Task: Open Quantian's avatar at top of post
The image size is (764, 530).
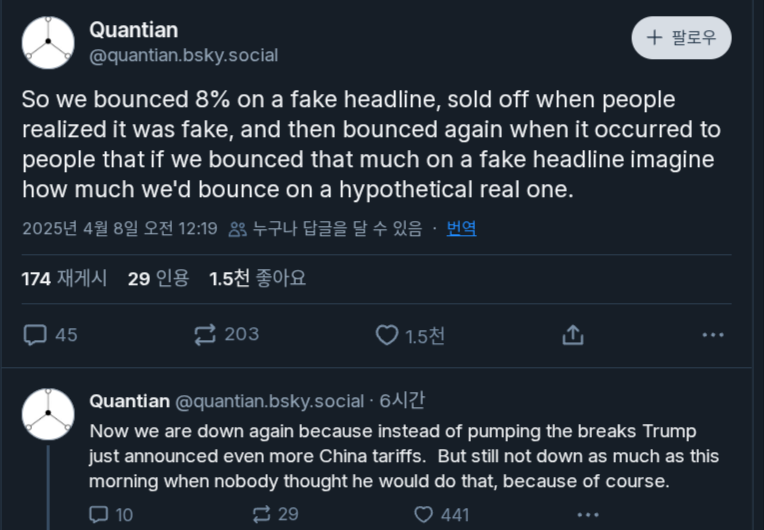Action: (x=48, y=42)
